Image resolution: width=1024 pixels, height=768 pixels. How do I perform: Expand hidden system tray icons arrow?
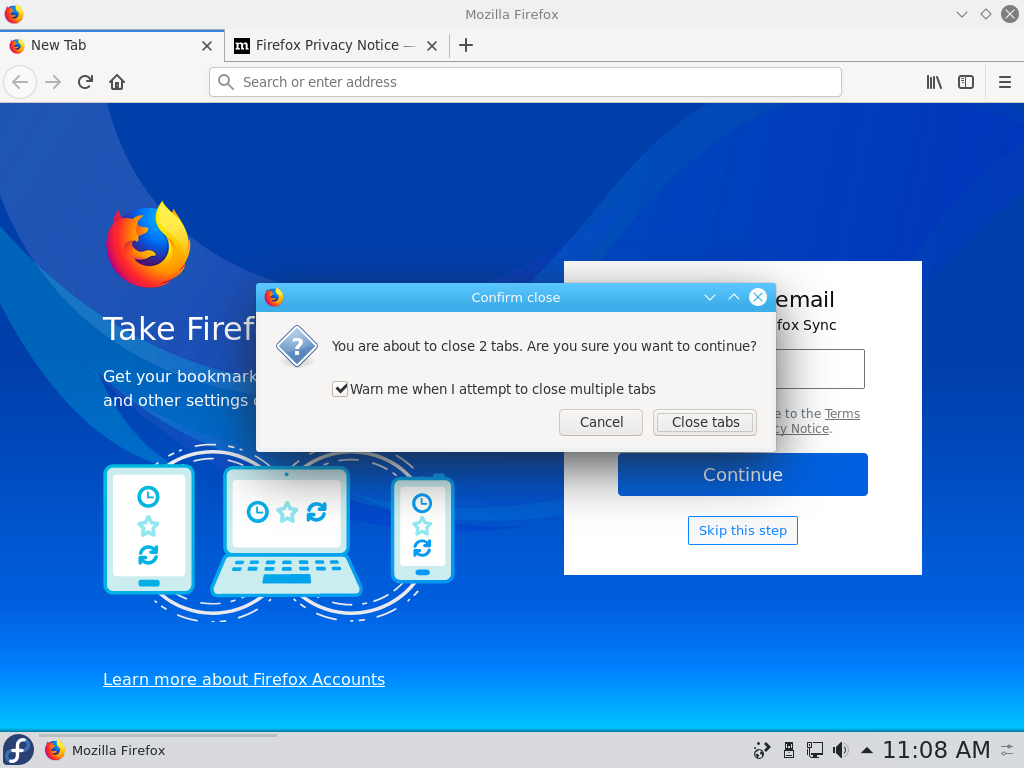867,750
